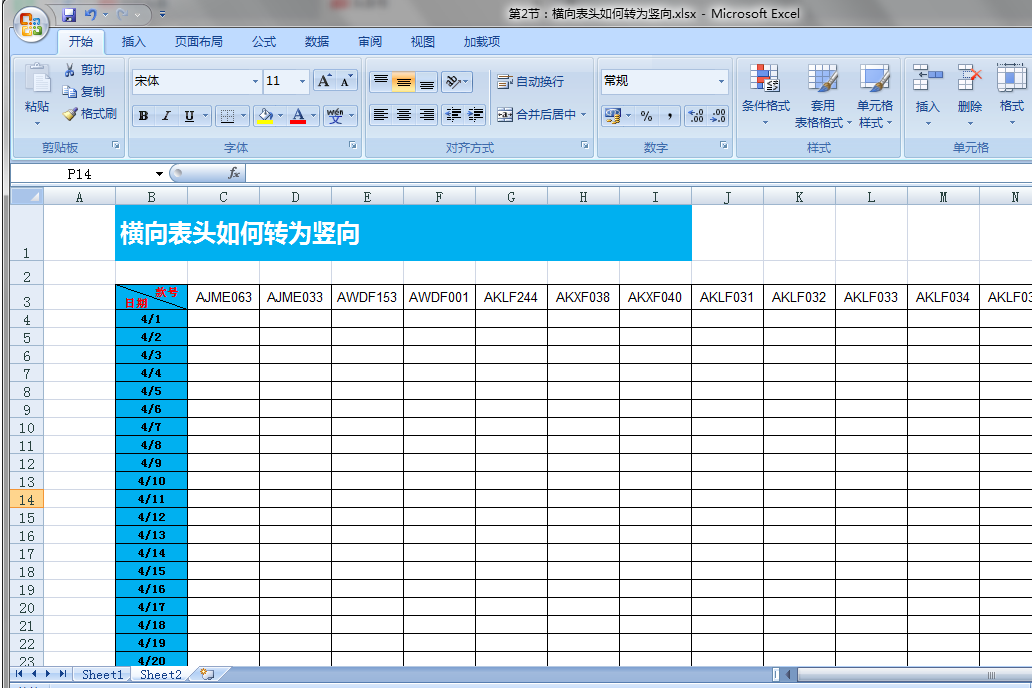Click the 删除 cells delete icon
The width and height of the screenshot is (1032, 688).
click(x=969, y=78)
